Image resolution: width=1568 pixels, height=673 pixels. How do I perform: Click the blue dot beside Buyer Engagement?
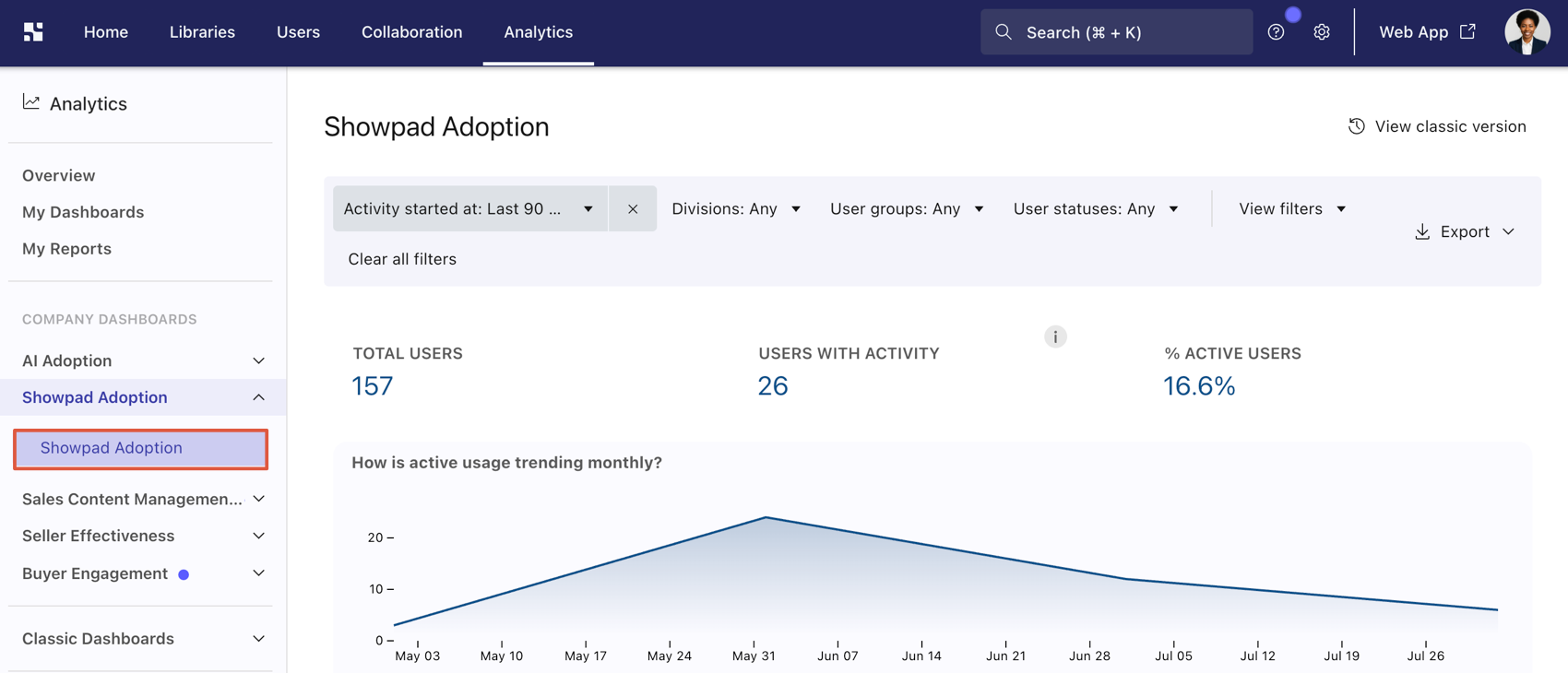[184, 574]
